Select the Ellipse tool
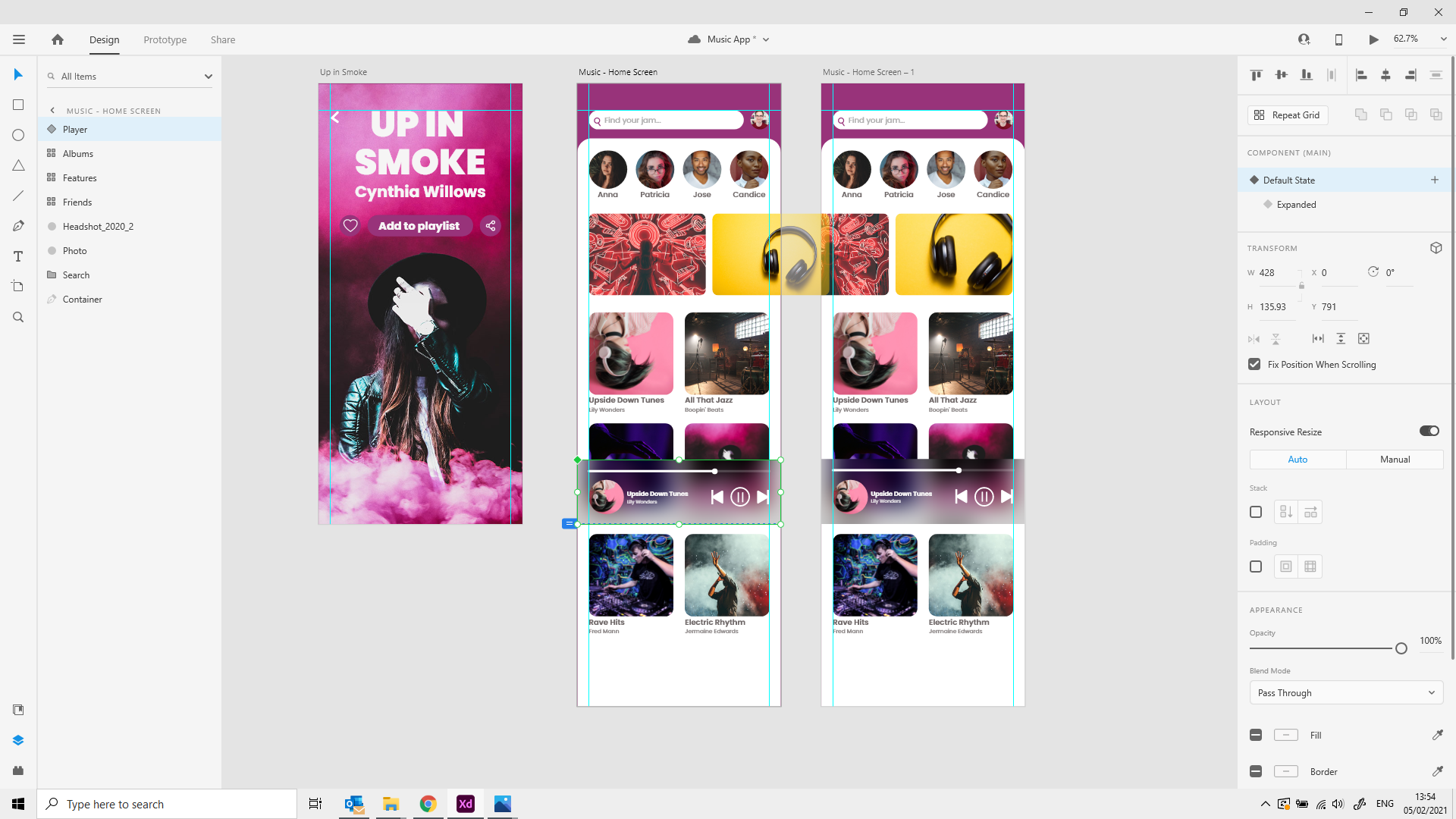 (18, 135)
